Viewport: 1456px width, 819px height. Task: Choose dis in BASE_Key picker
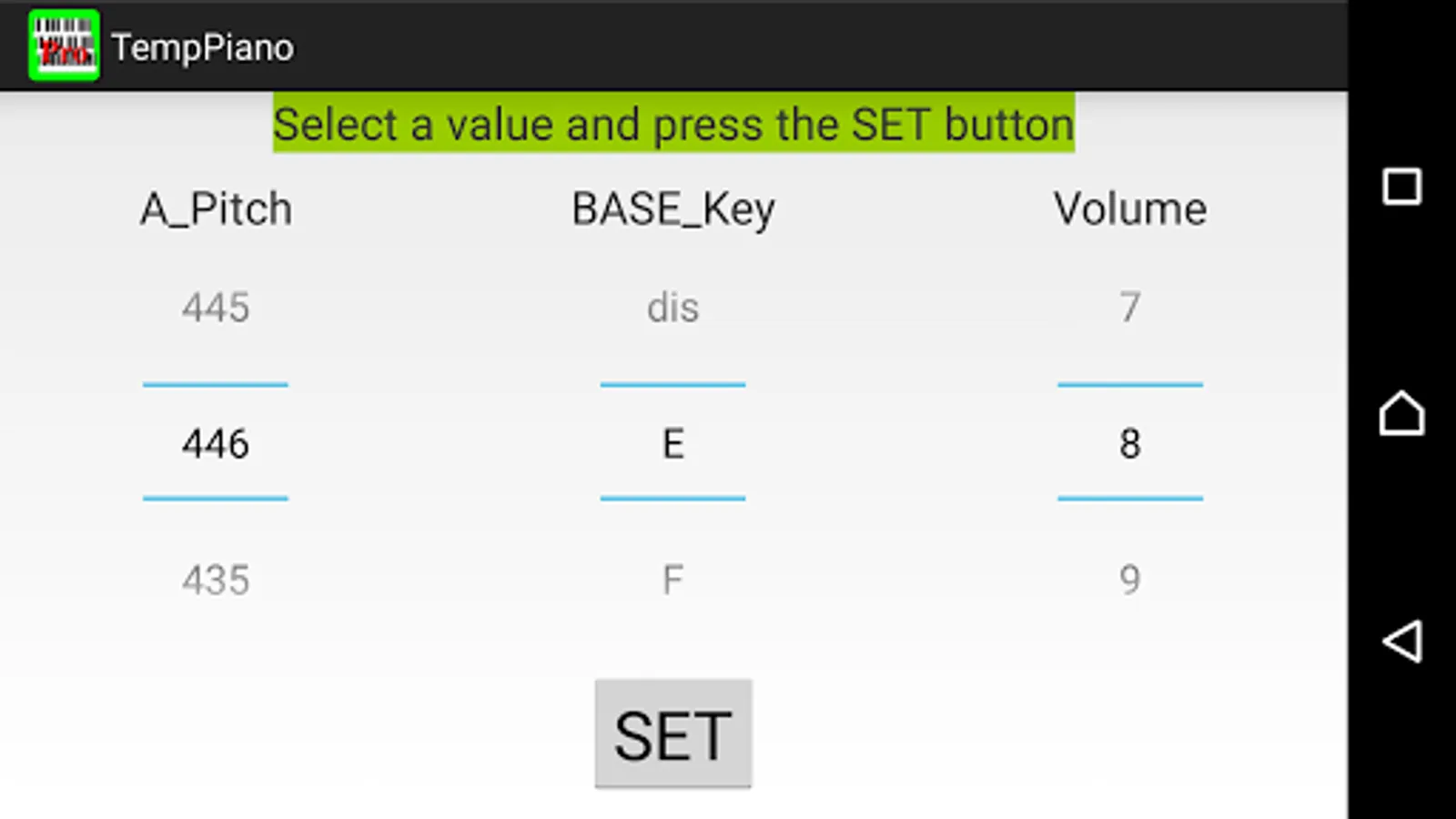tap(672, 308)
